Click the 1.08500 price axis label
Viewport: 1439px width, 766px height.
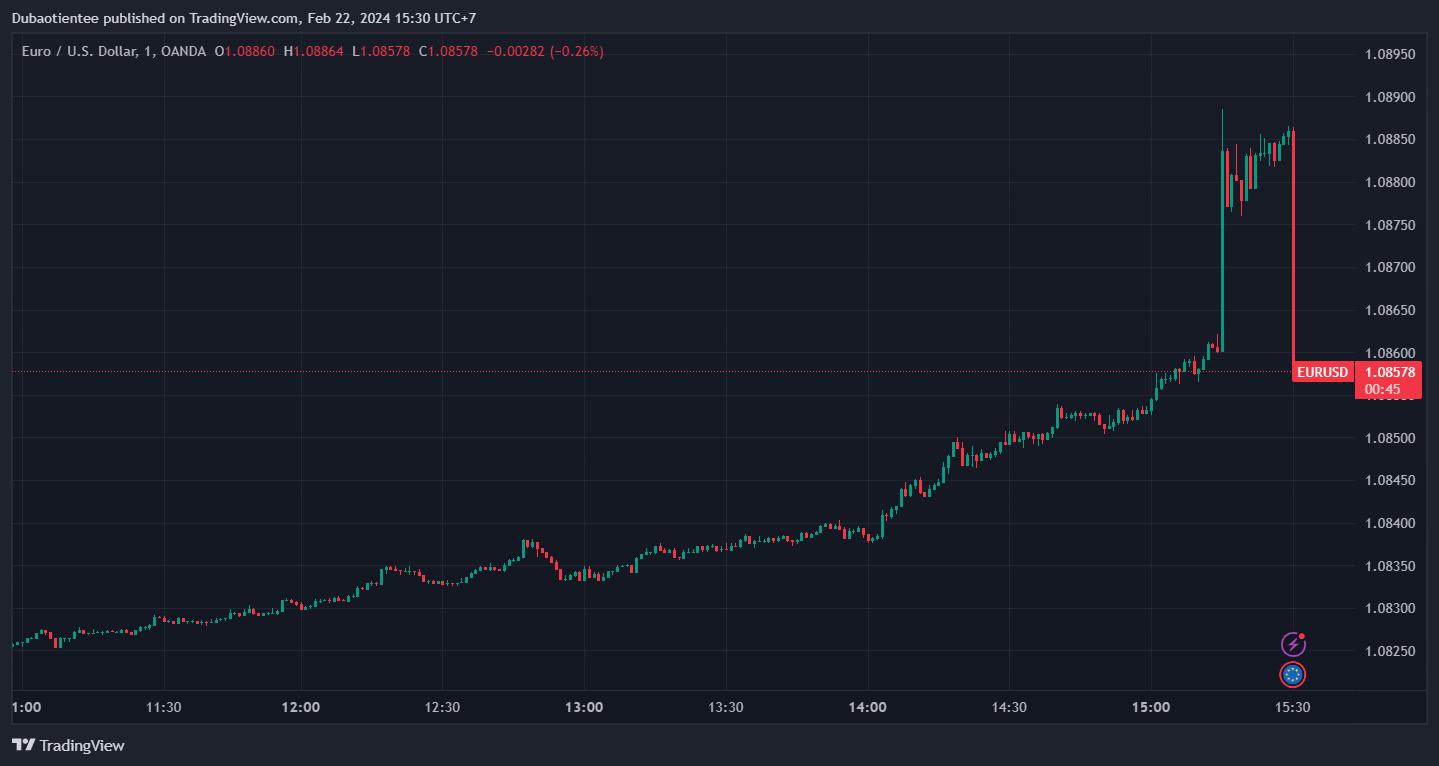coord(1390,438)
